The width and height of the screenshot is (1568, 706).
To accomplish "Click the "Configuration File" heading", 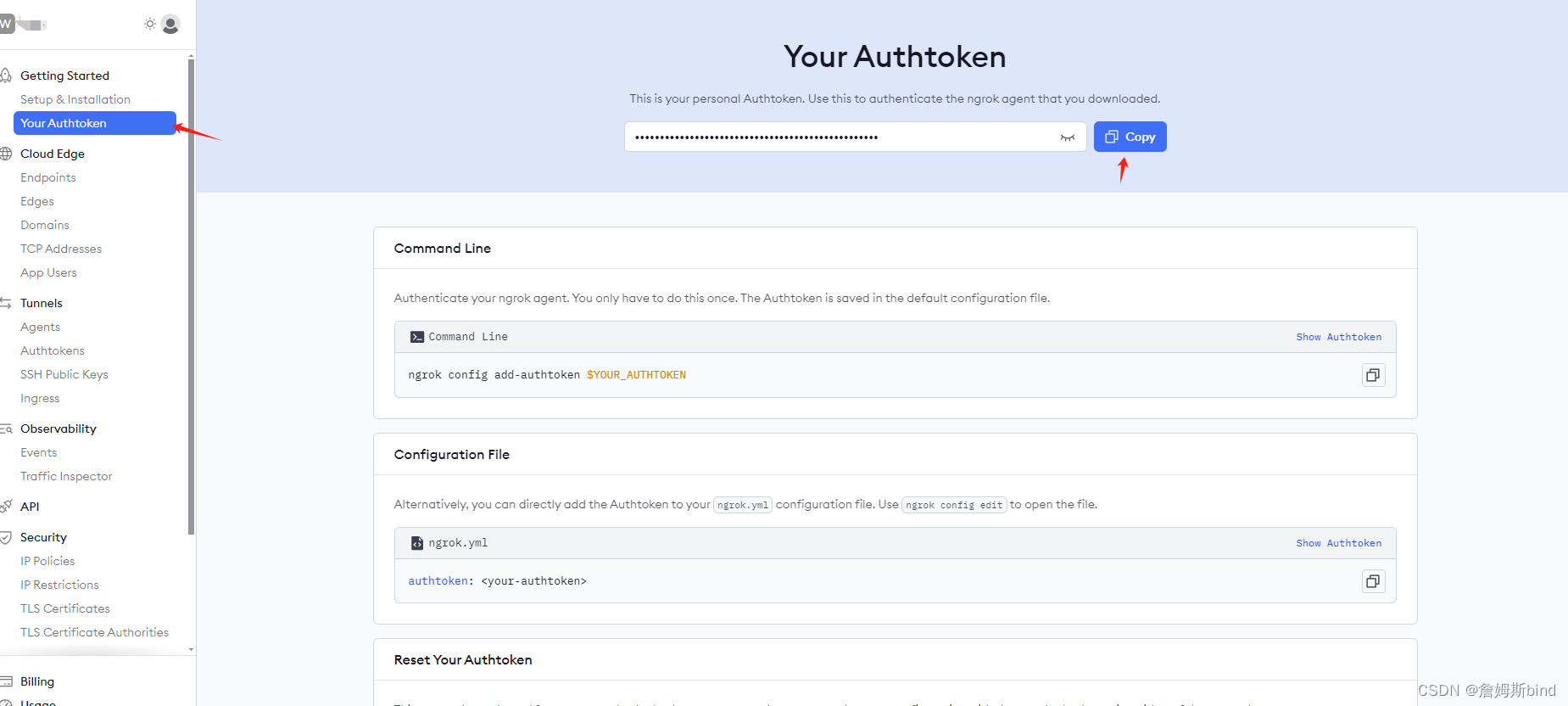I will (x=452, y=455).
